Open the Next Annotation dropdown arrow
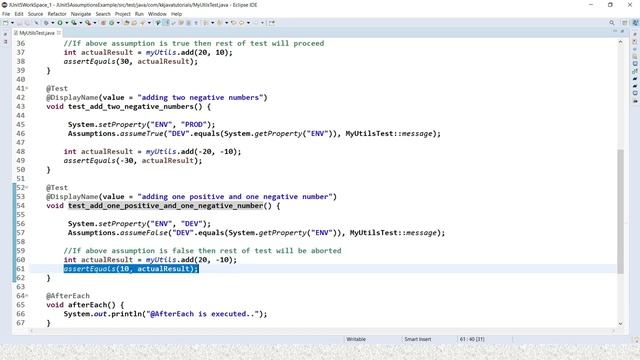Image resolution: width=640 pixels, height=360 pixels. tap(213, 23)
